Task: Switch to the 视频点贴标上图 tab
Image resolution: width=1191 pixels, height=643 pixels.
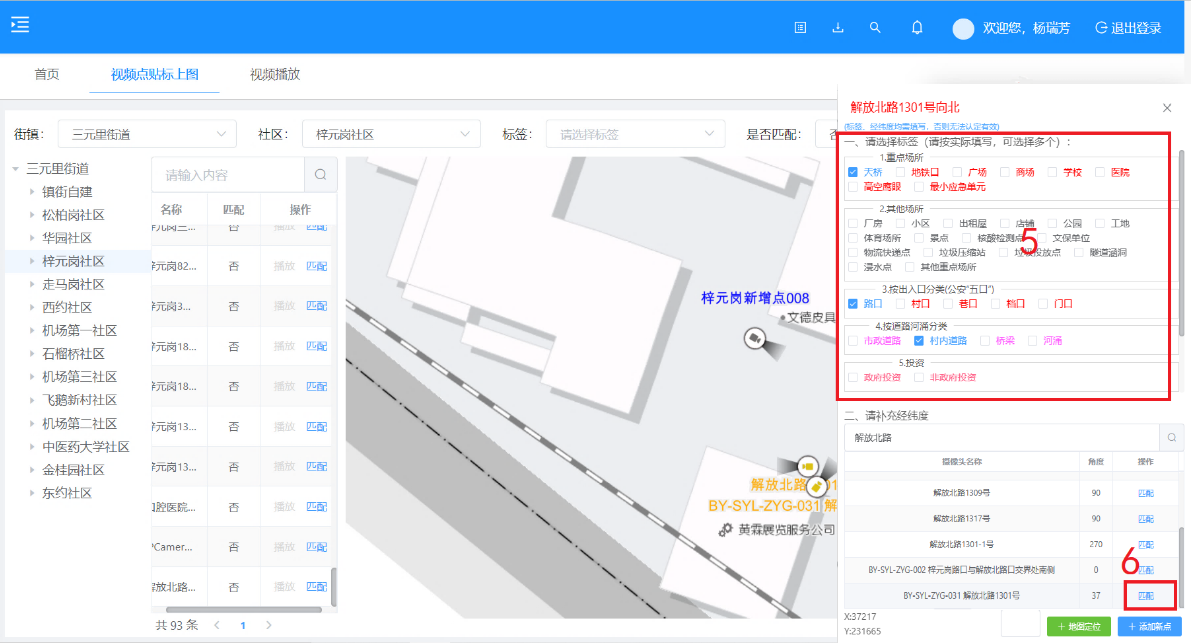Action: pos(154,74)
